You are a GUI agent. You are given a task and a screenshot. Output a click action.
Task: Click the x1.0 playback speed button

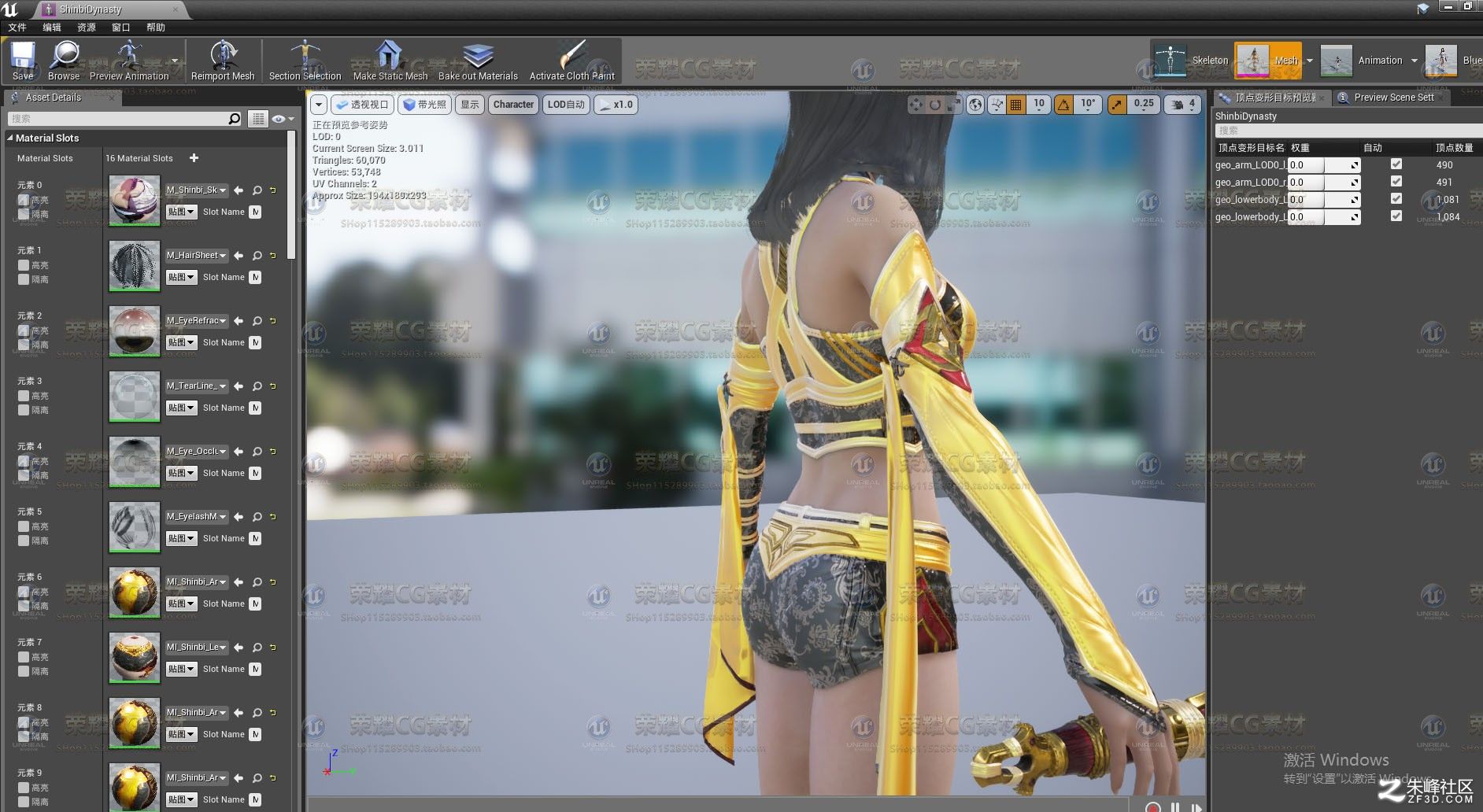pos(616,105)
